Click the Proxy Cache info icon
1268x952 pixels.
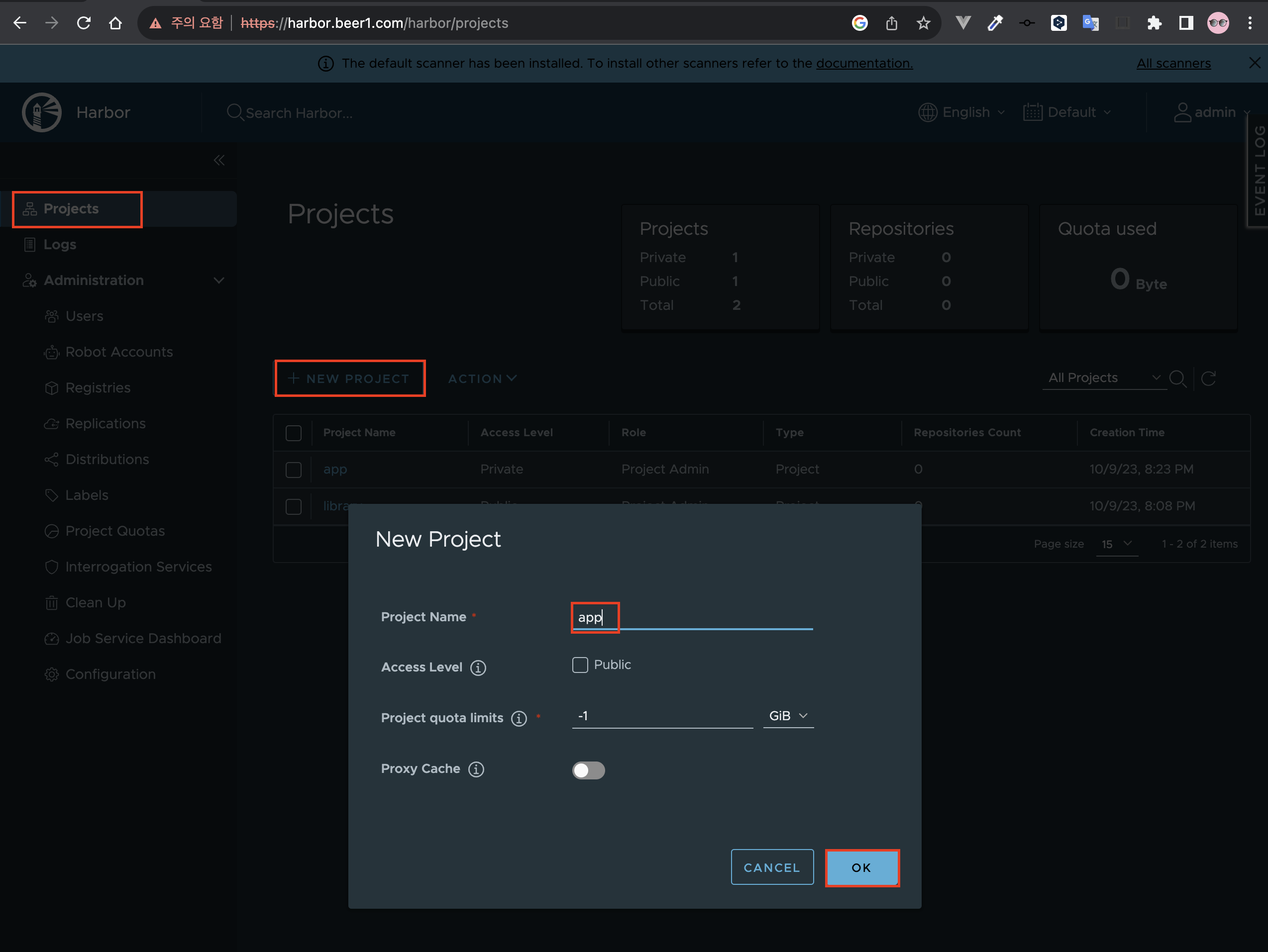pyautogui.click(x=476, y=769)
